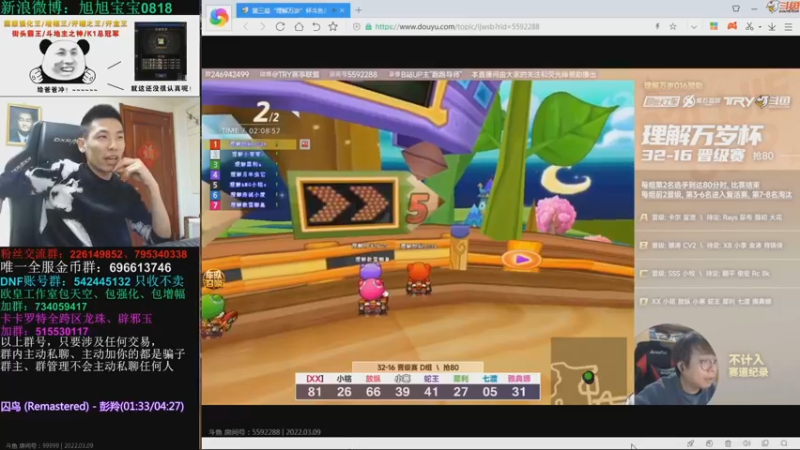Focus the douyu.com address bar
Screen dimensions: 800x450
[x=457, y=27]
